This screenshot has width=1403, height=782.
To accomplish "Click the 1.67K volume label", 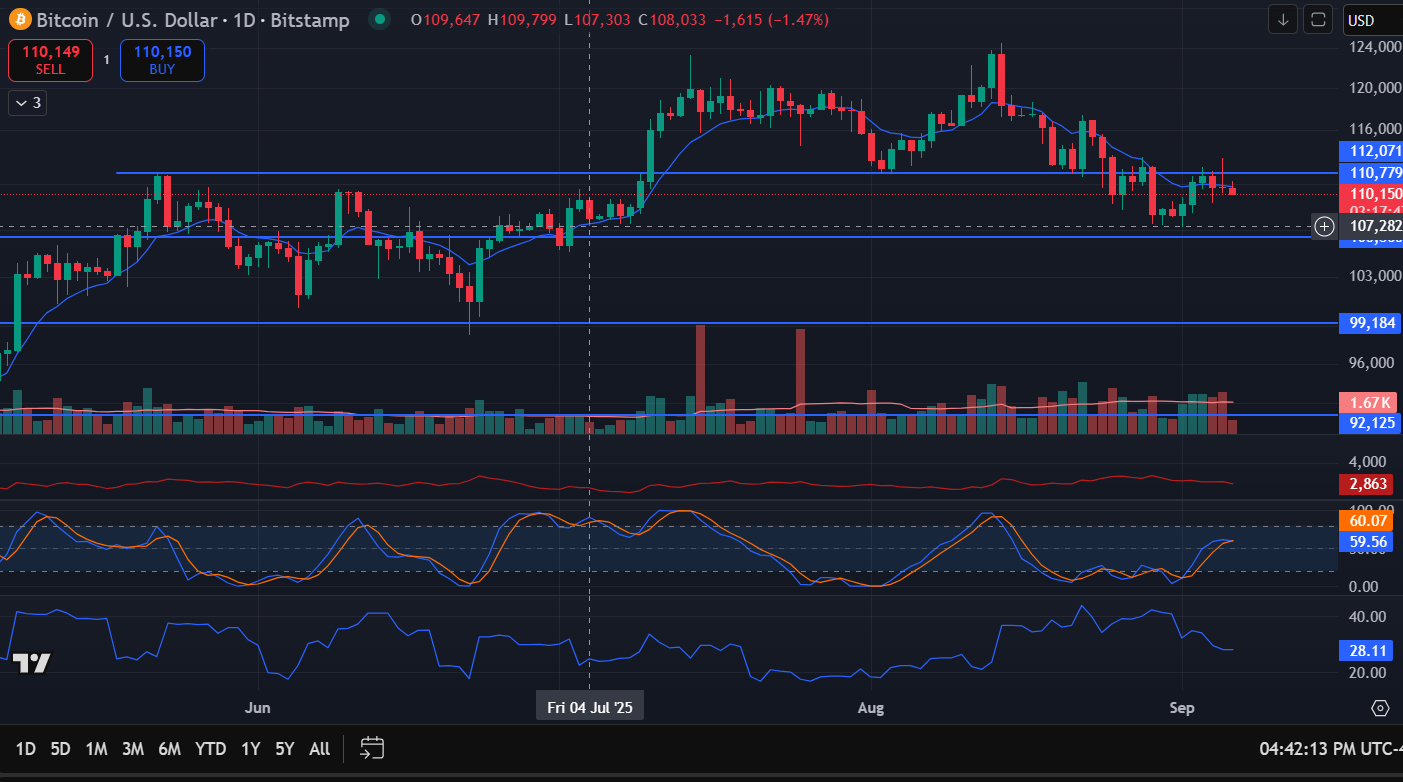I will pos(1370,402).
